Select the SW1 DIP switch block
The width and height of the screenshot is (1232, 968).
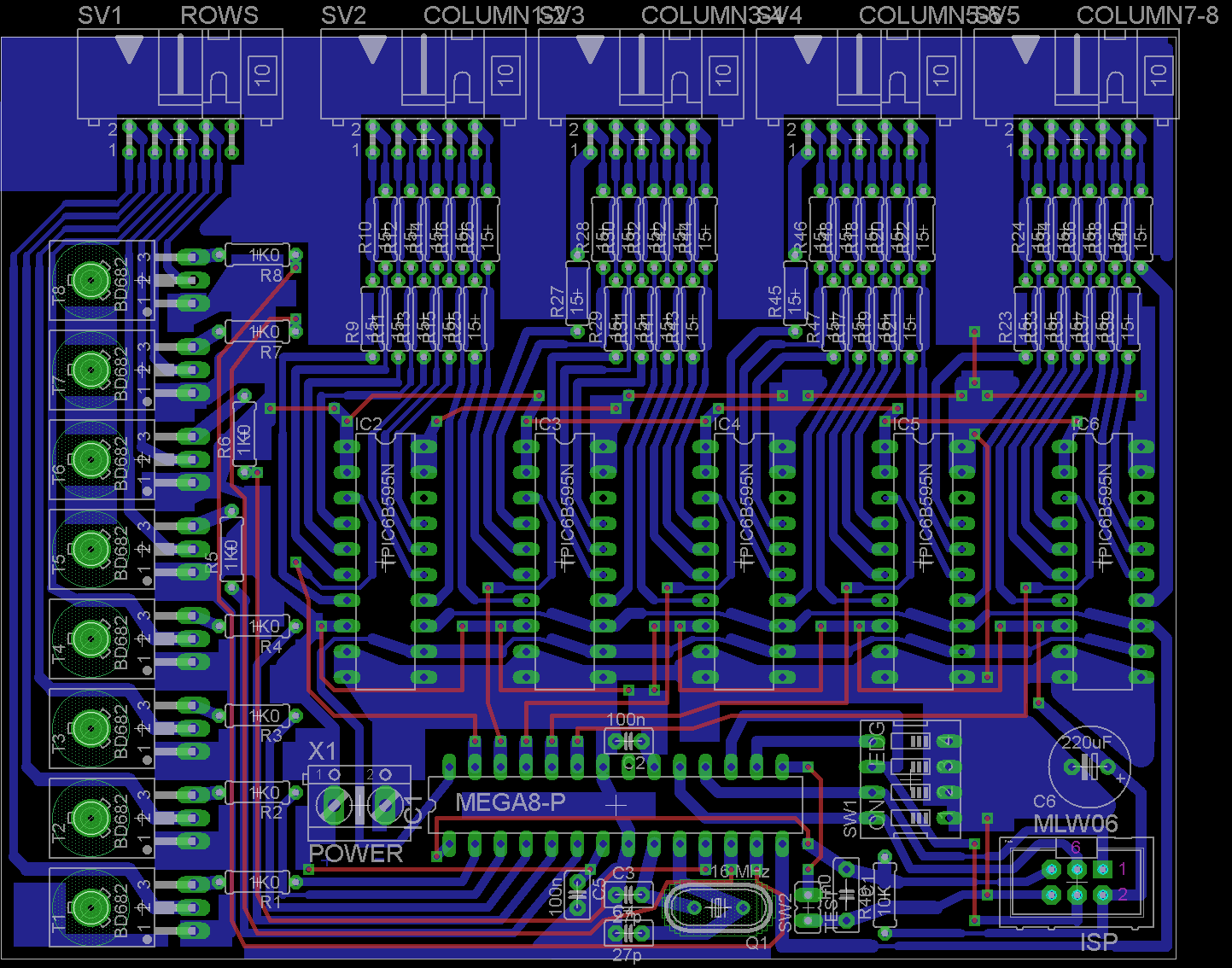coord(911,778)
